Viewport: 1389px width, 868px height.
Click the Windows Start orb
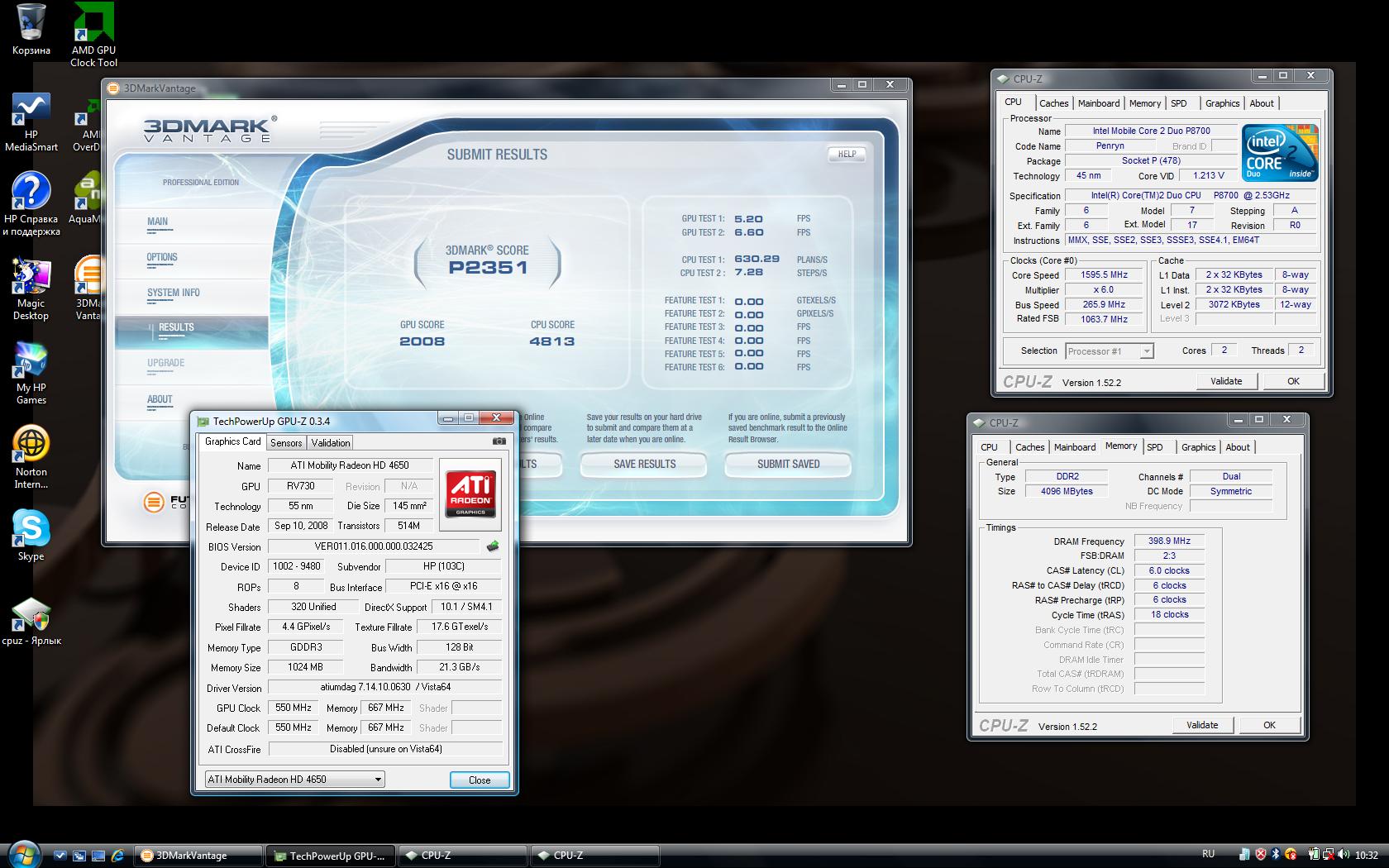[x=23, y=854]
